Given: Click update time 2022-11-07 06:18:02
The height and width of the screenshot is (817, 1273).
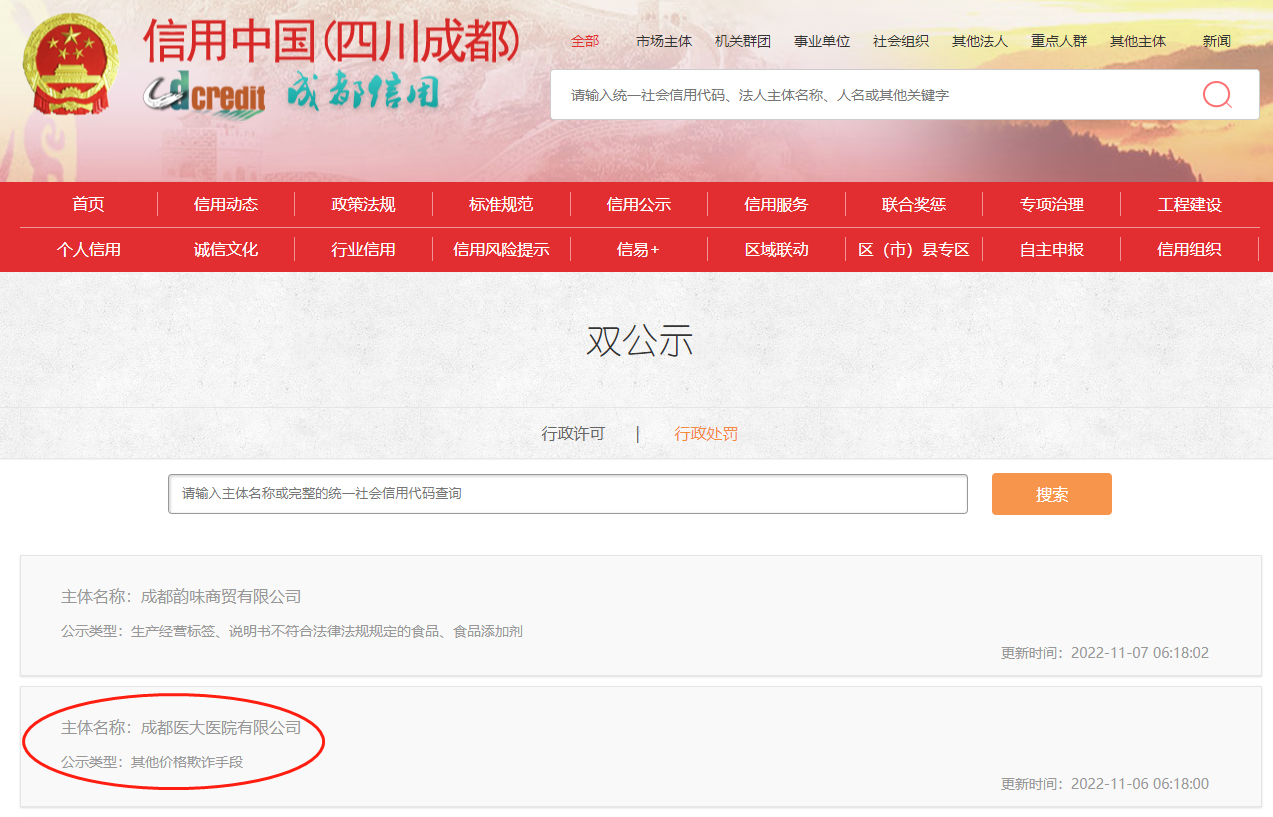Looking at the screenshot, I should pos(1105,653).
